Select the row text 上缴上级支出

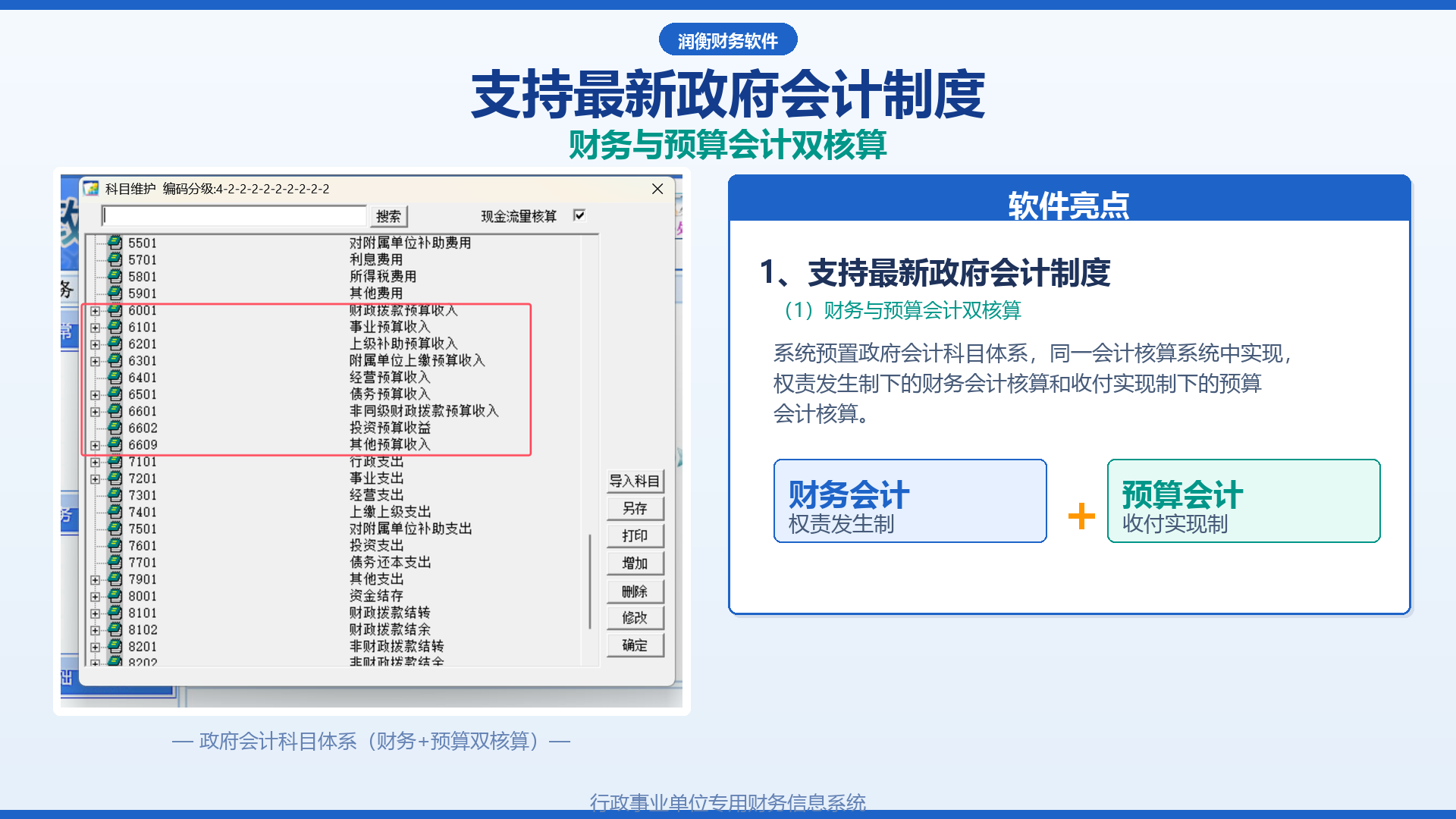pos(390,512)
